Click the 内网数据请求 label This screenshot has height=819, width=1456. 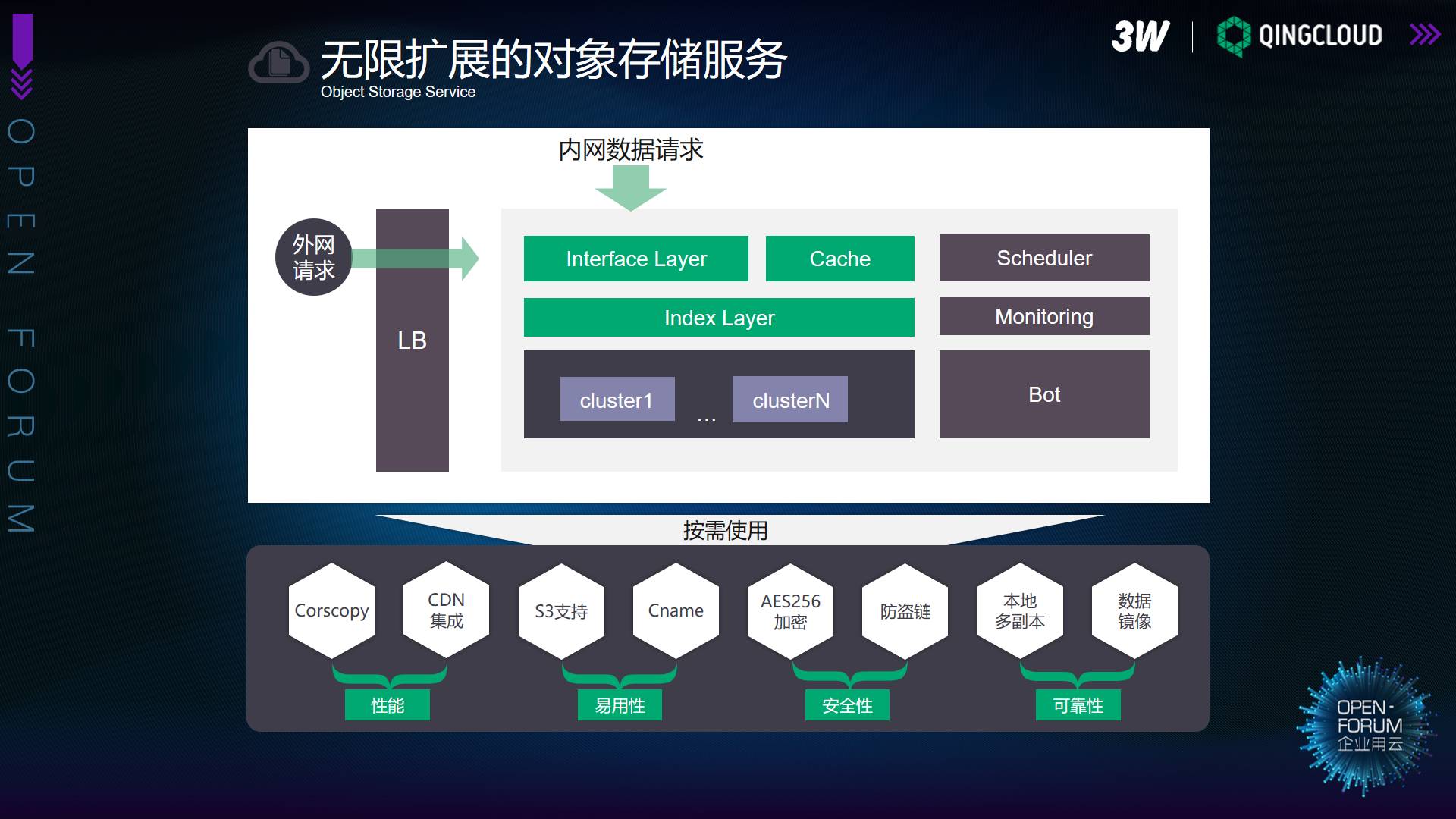coord(631,149)
